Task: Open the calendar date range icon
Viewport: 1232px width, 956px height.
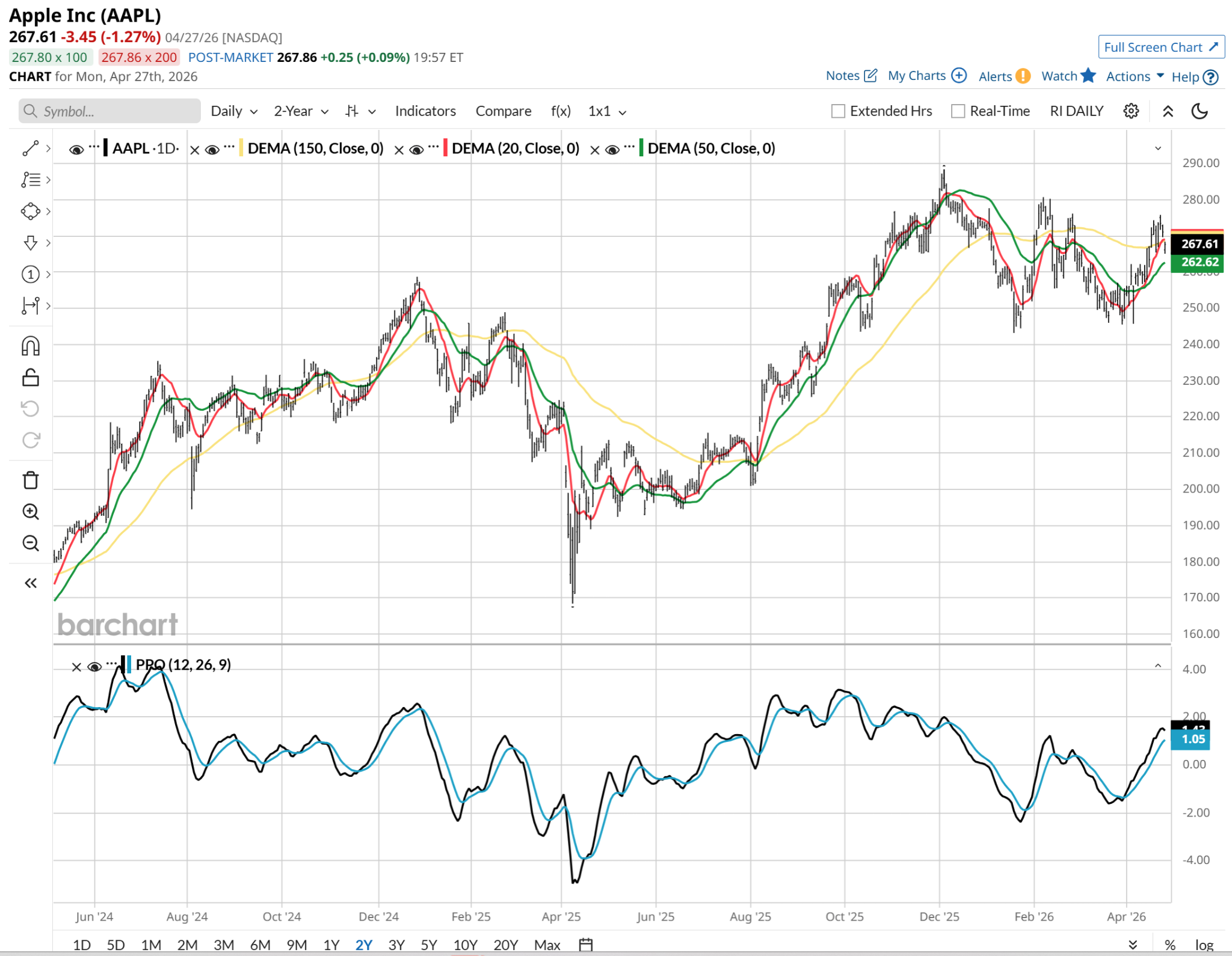Action: click(x=585, y=945)
